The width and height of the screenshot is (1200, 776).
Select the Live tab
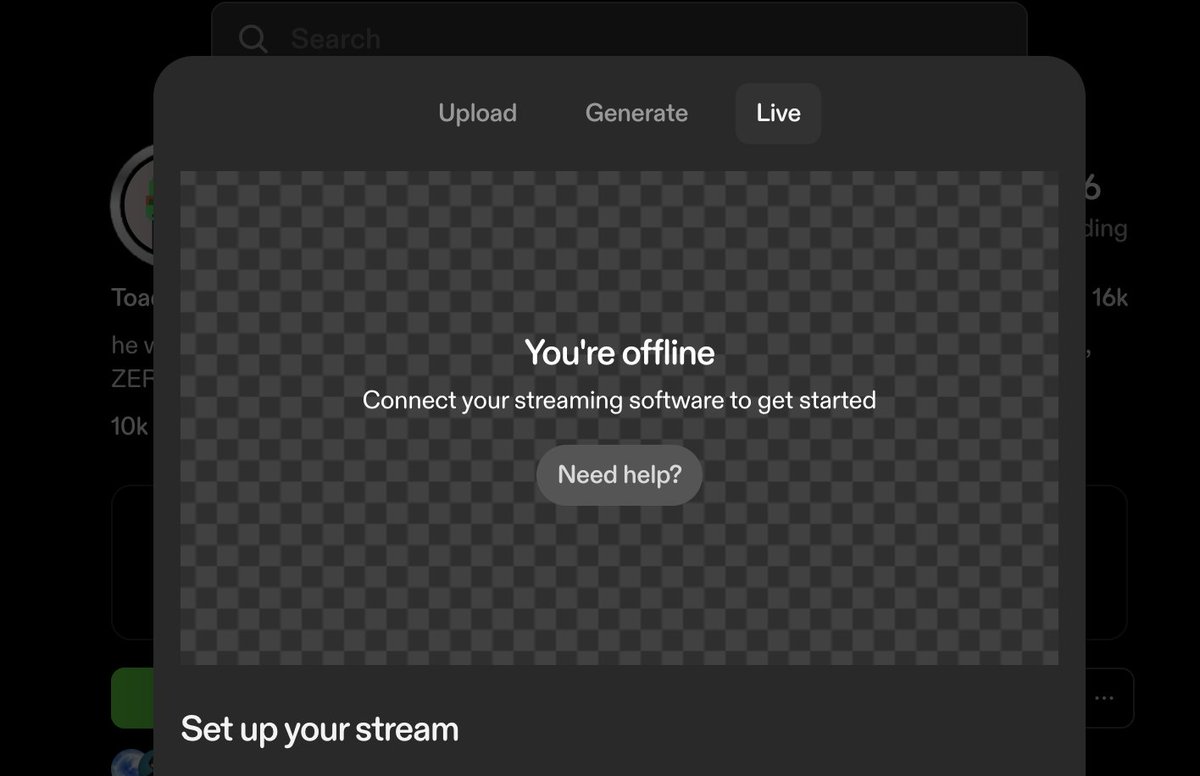click(x=778, y=113)
